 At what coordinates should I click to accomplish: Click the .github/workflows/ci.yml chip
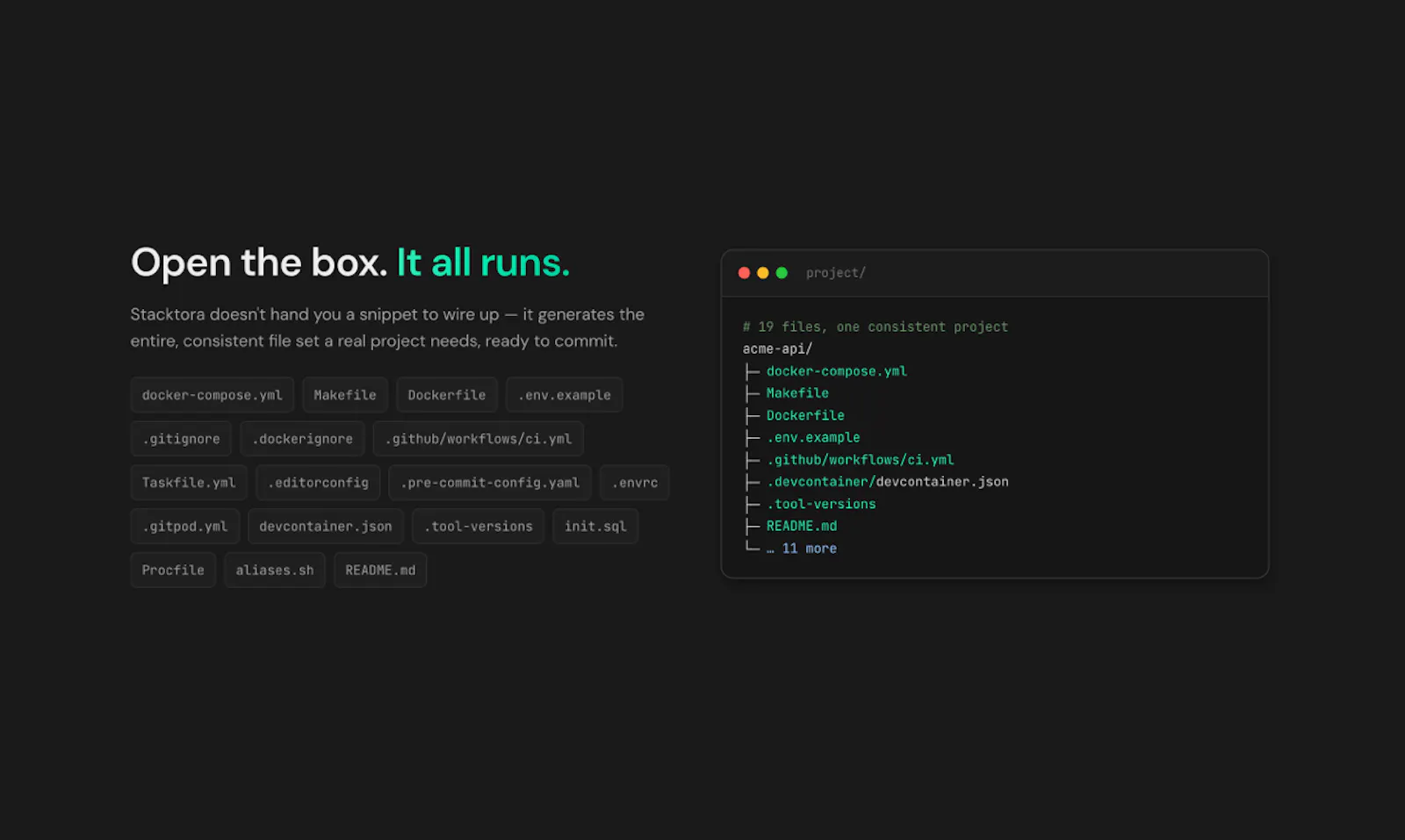coord(479,439)
